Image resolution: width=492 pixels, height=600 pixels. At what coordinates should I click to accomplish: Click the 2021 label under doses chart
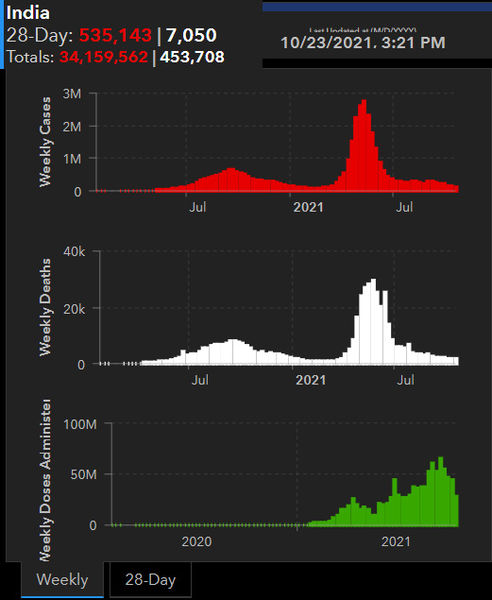396,541
